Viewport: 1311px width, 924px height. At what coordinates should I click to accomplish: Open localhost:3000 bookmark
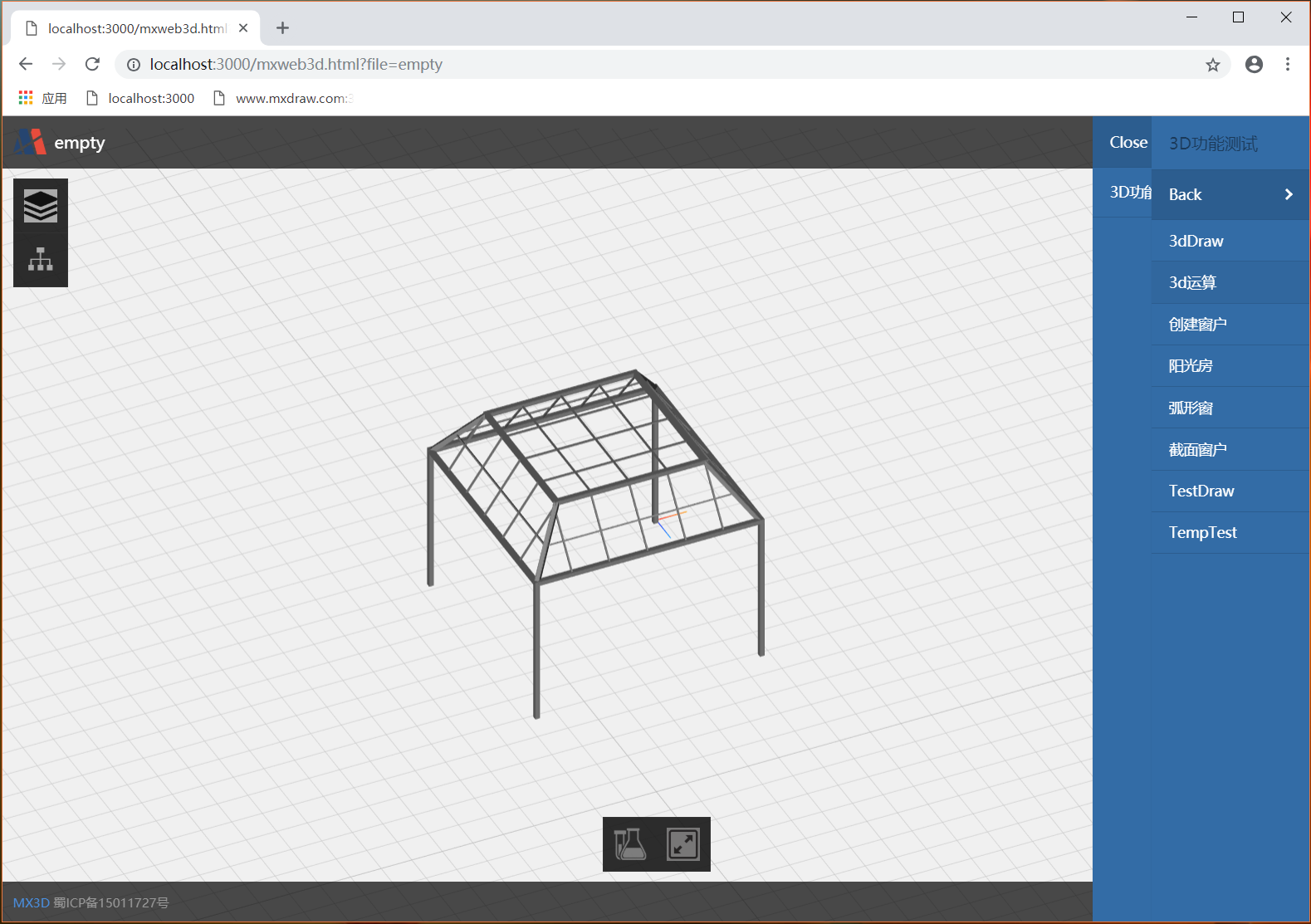[140, 98]
